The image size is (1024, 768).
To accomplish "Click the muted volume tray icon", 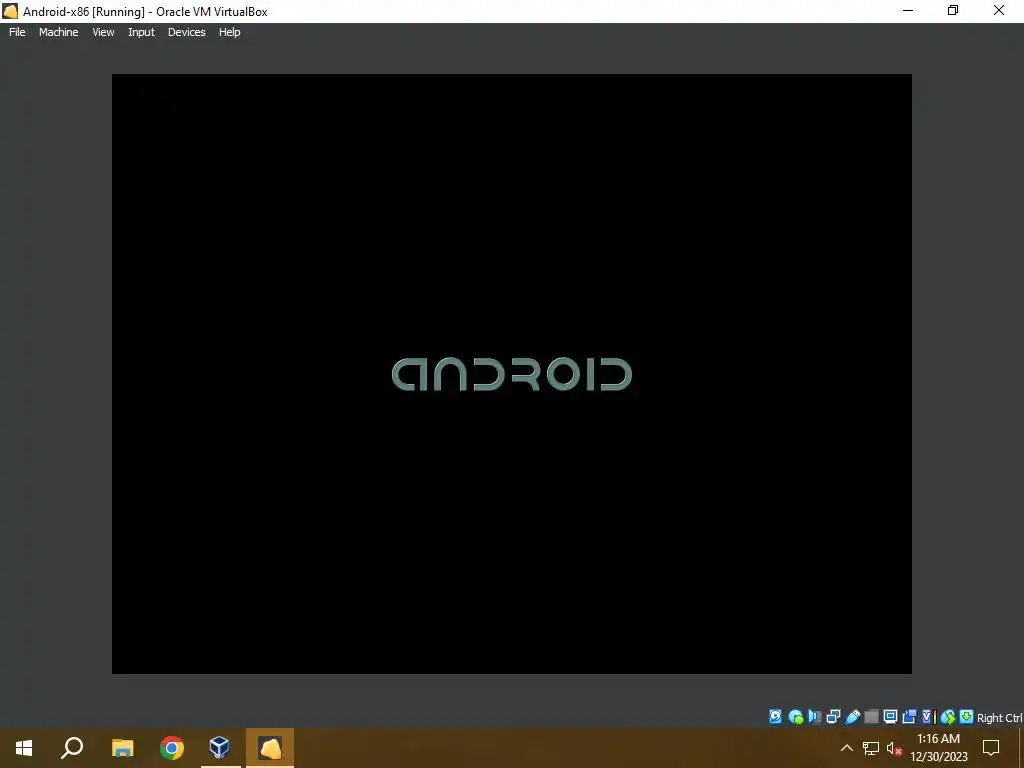I will pos(894,748).
